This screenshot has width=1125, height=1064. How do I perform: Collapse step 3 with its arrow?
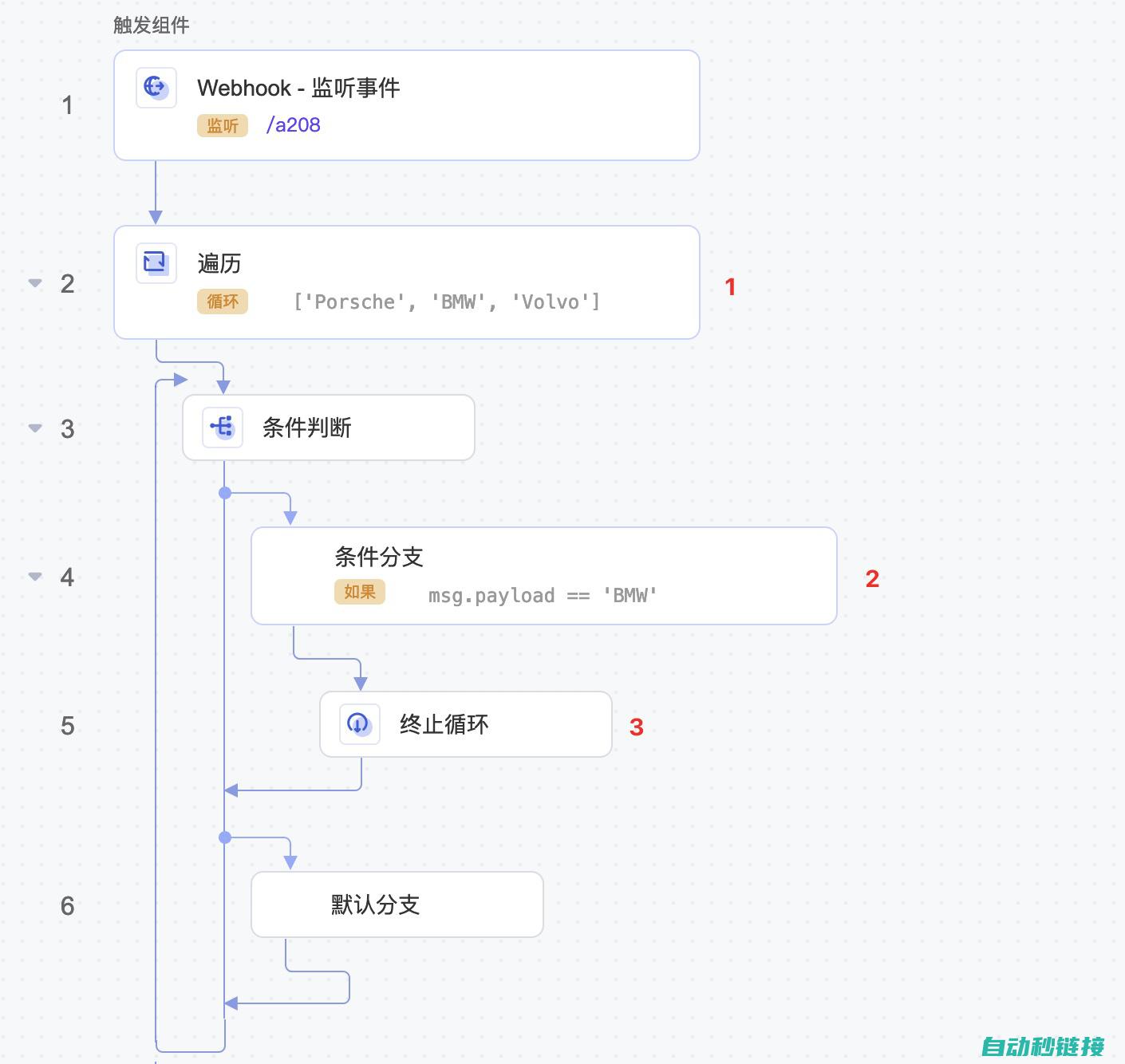click(x=35, y=428)
